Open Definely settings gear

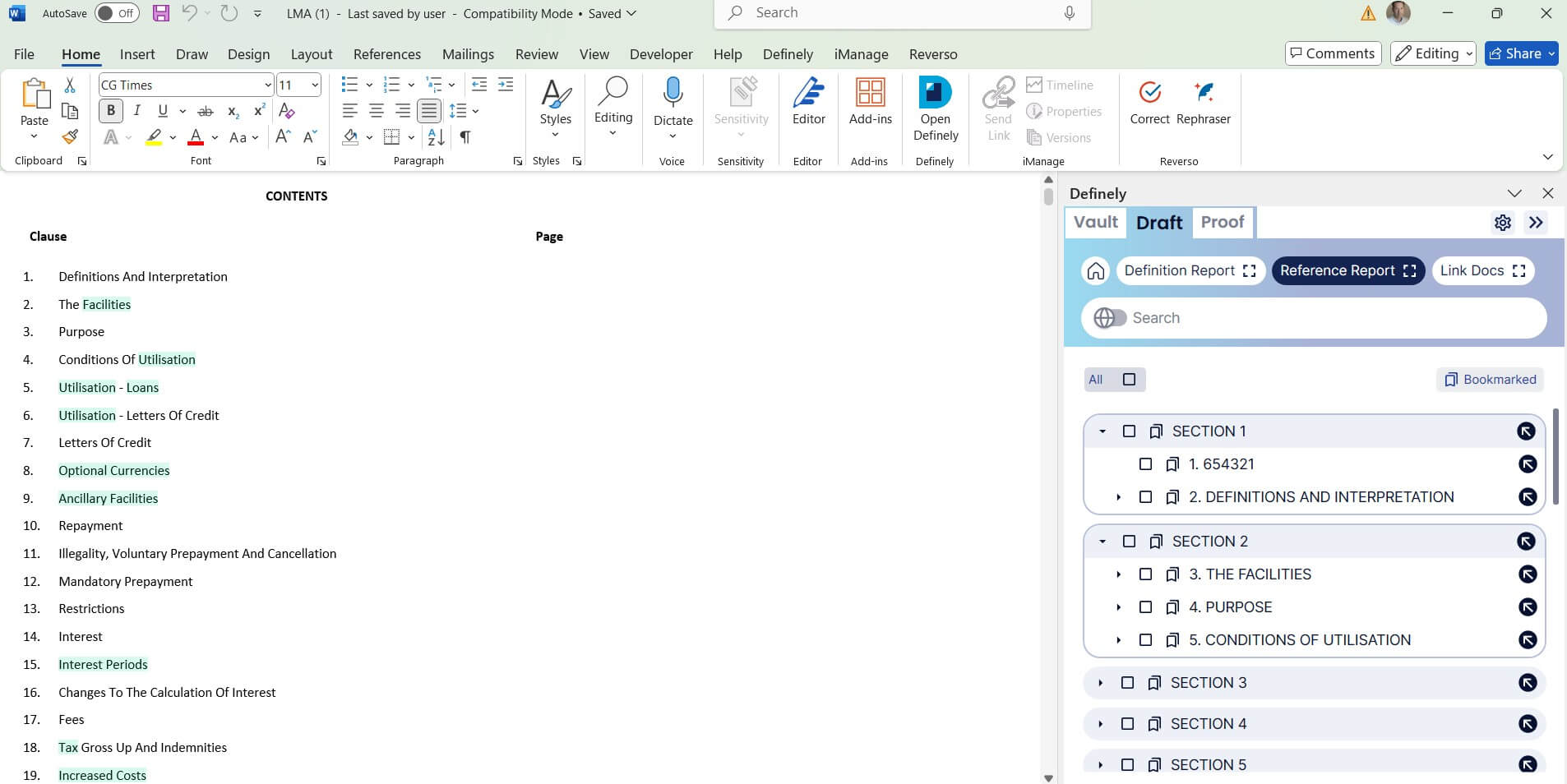(1502, 223)
